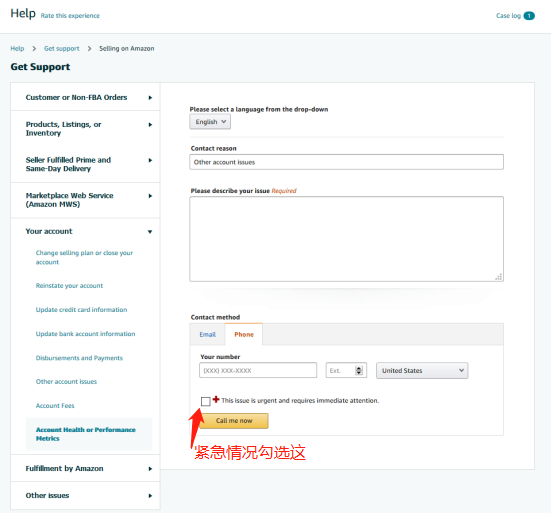552x514 pixels.
Task: Select the Phone contact tab
Action: click(244, 334)
